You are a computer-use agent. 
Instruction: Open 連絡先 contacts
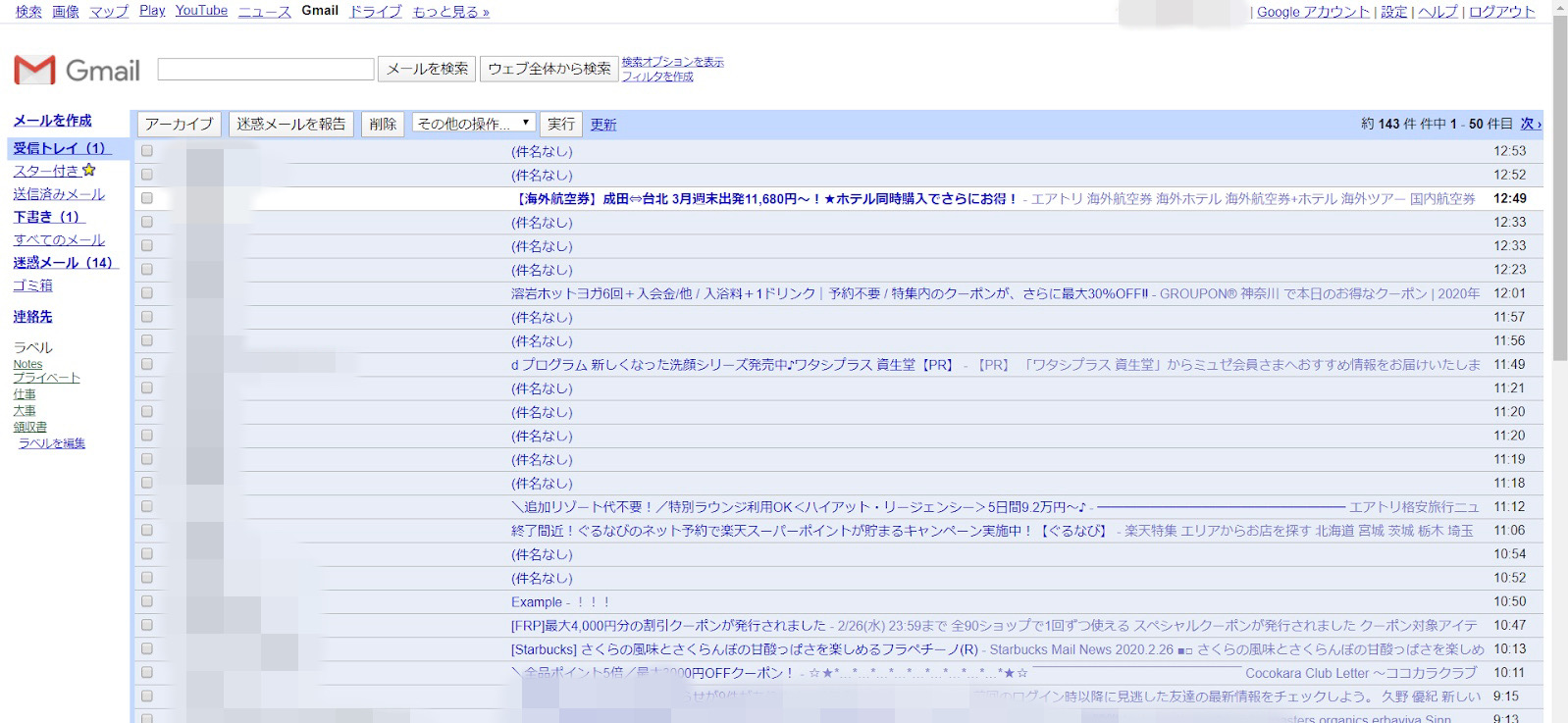coord(32,317)
